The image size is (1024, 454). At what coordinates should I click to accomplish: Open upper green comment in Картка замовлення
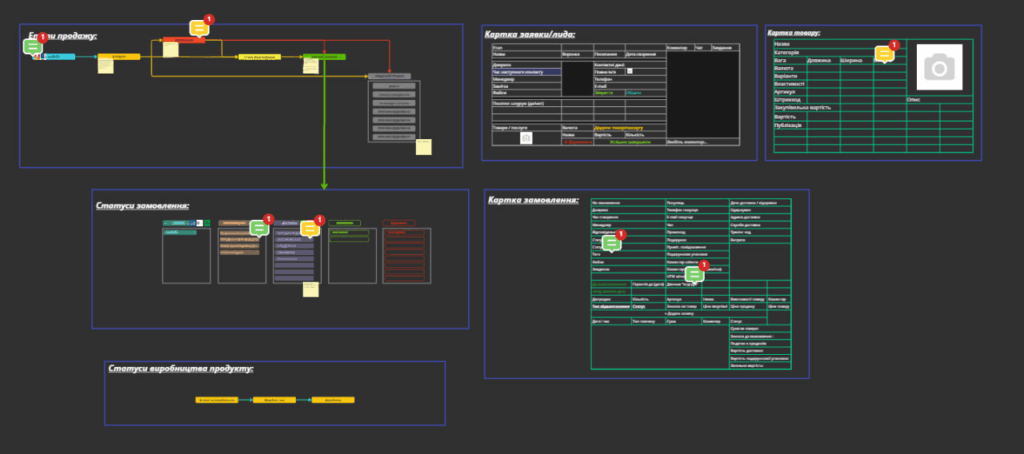(611, 243)
